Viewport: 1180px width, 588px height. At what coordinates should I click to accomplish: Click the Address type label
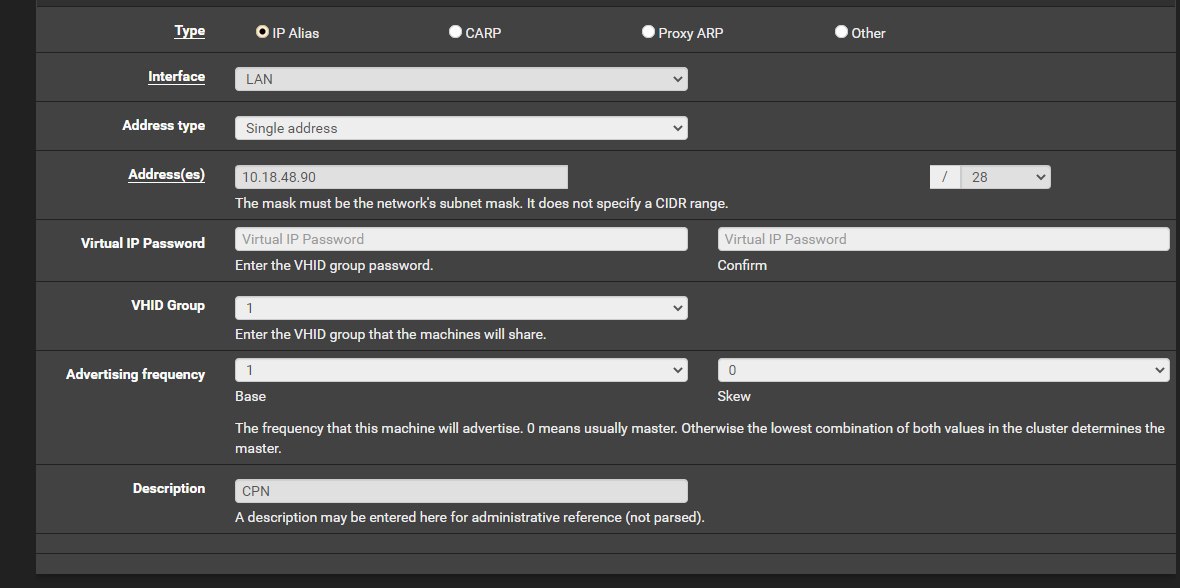coord(163,126)
